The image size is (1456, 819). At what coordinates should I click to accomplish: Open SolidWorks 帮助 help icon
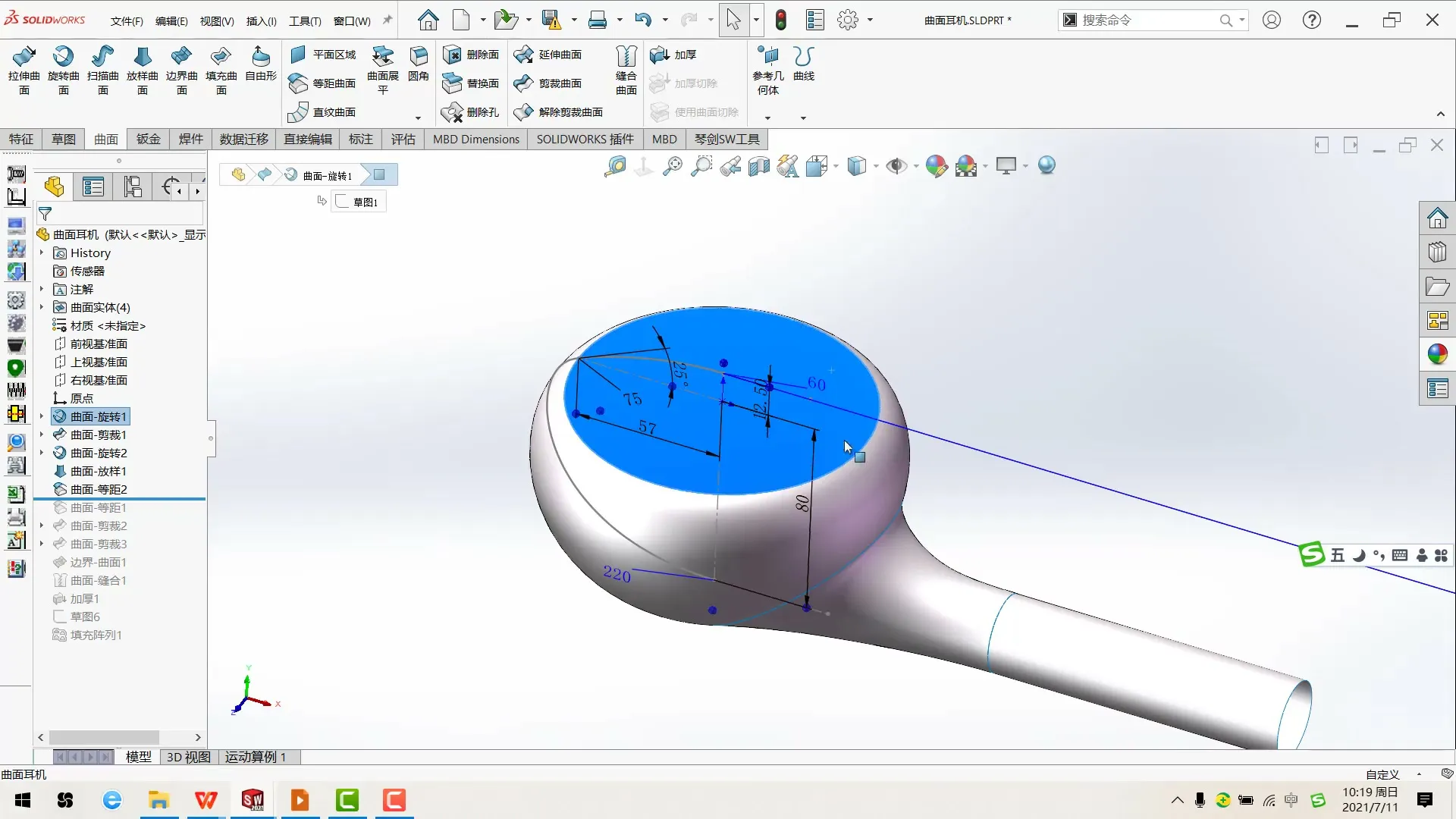(1312, 20)
